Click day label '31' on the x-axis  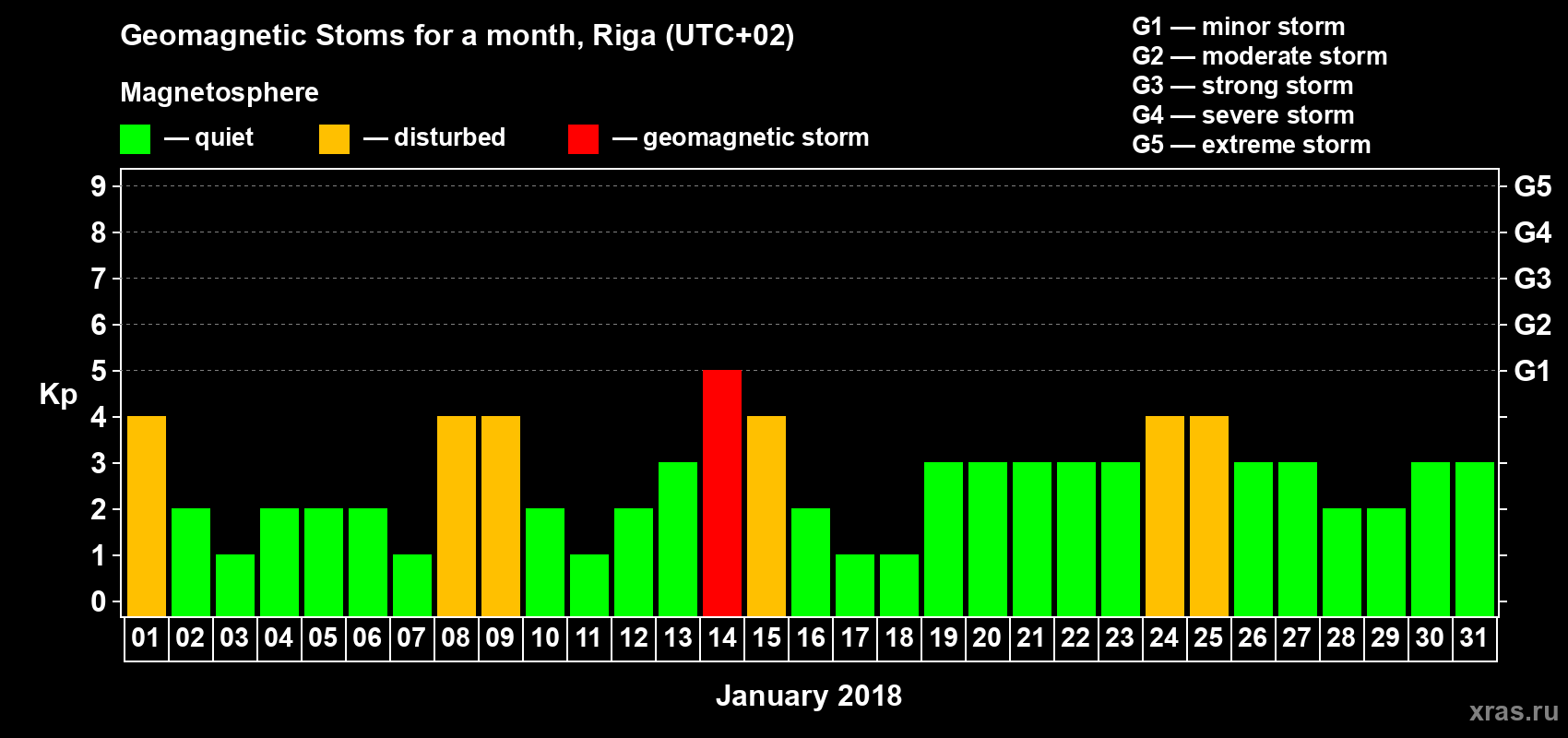[1474, 638]
